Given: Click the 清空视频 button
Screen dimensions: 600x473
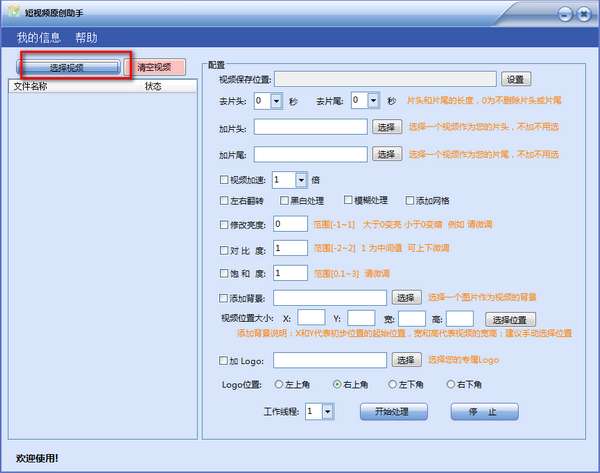Looking at the screenshot, I should coord(155,67).
